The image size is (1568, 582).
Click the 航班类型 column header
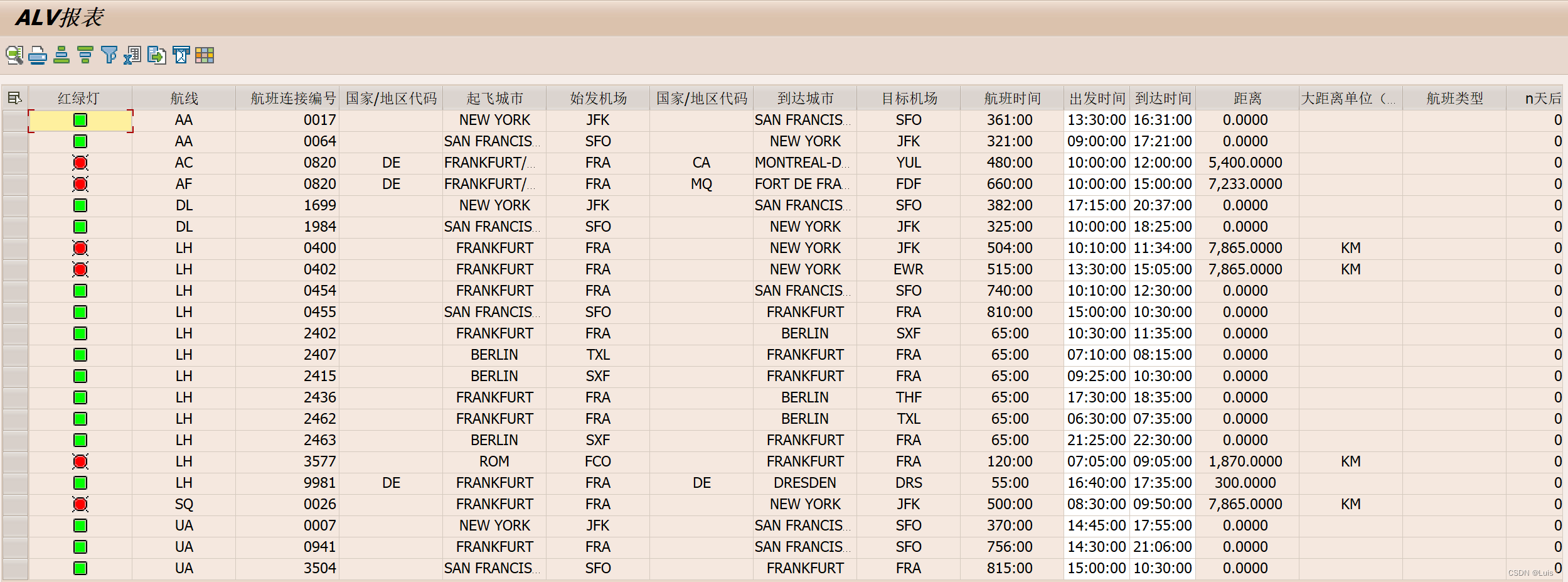[1454, 99]
